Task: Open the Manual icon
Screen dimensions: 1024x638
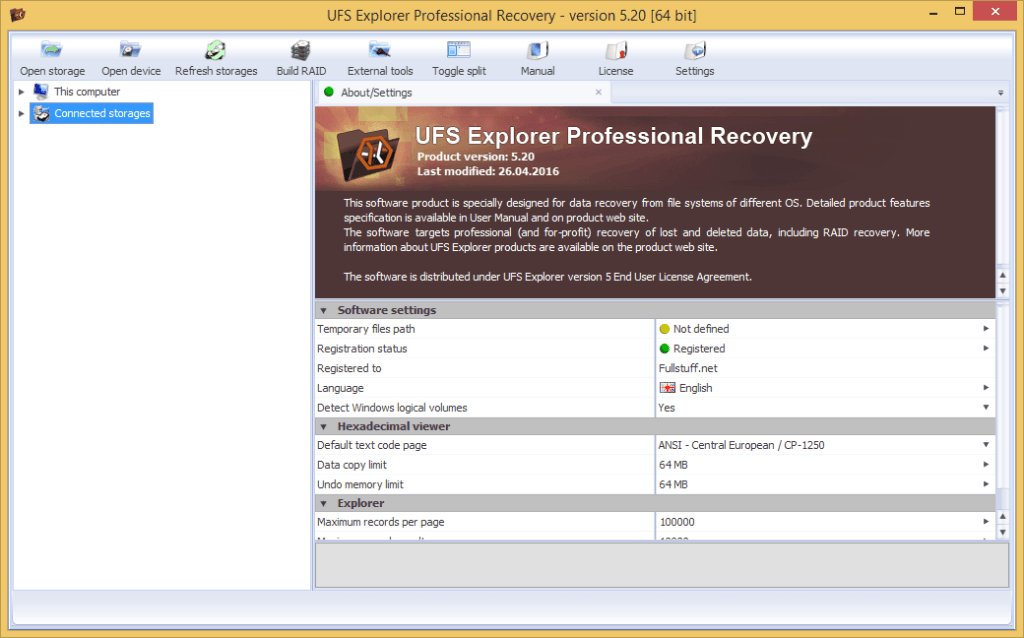Action: 537,50
